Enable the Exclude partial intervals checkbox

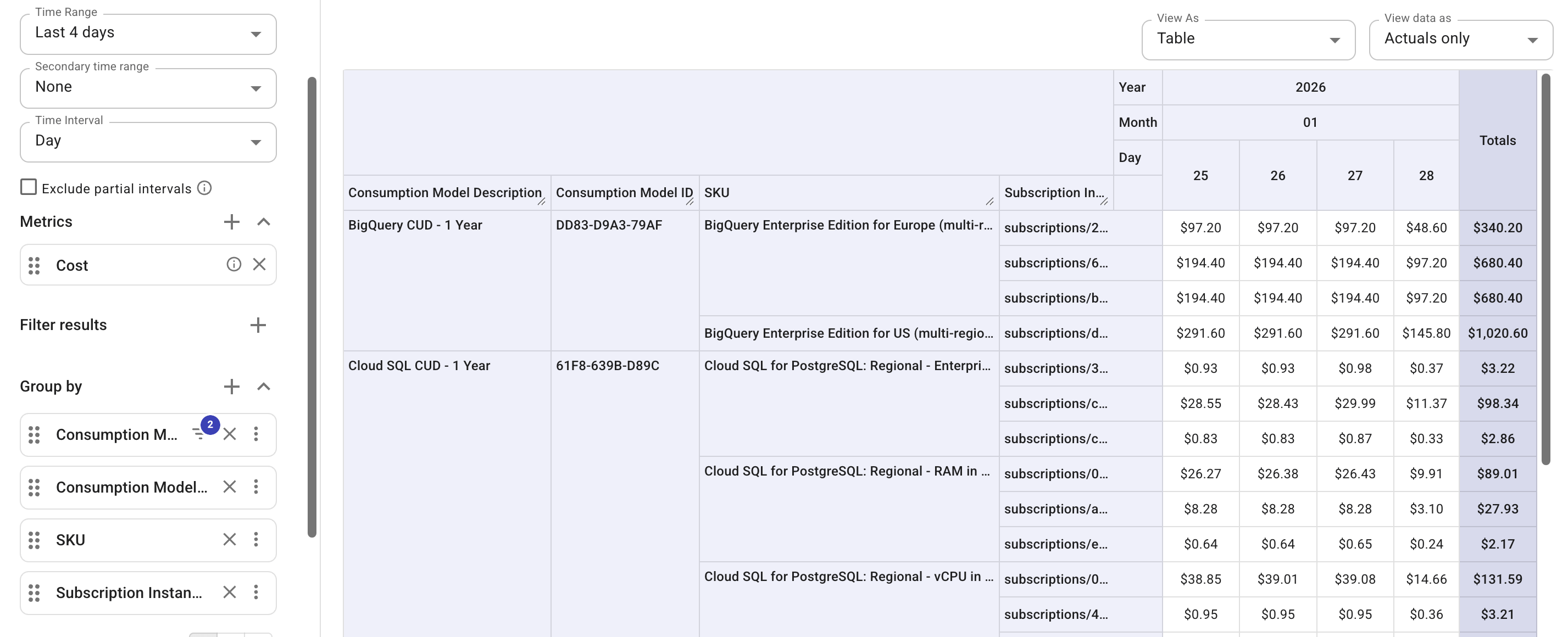click(28, 187)
